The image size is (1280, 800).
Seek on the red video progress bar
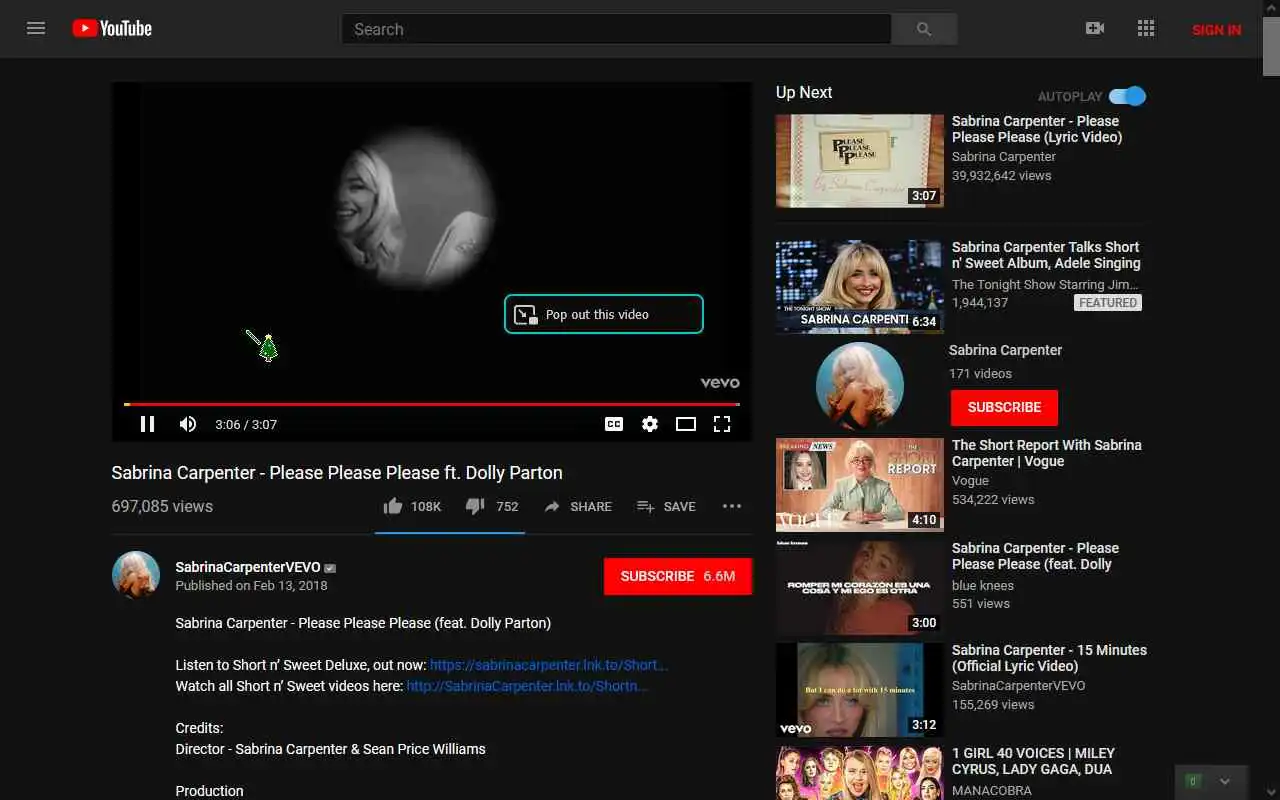coord(431,404)
